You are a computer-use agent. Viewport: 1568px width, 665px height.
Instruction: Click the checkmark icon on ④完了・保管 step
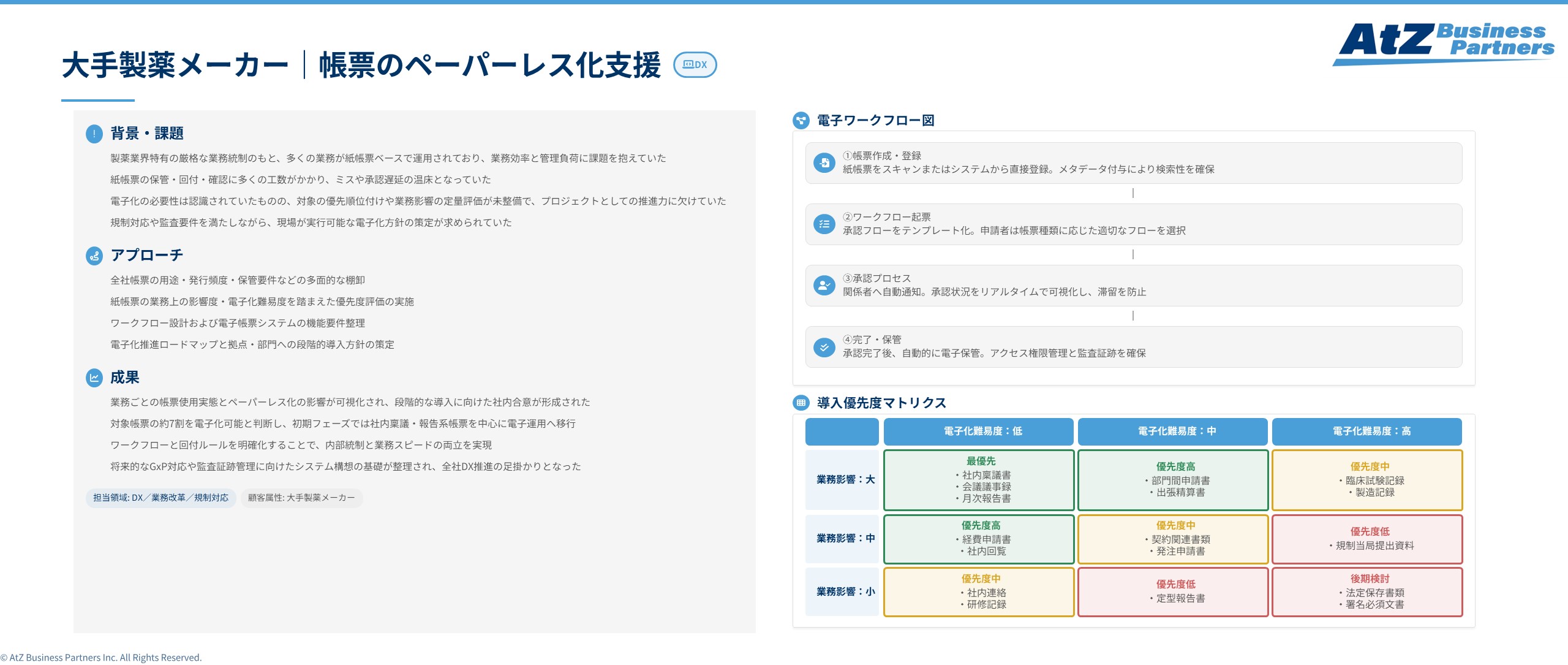pyautogui.click(x=824, y=348)
